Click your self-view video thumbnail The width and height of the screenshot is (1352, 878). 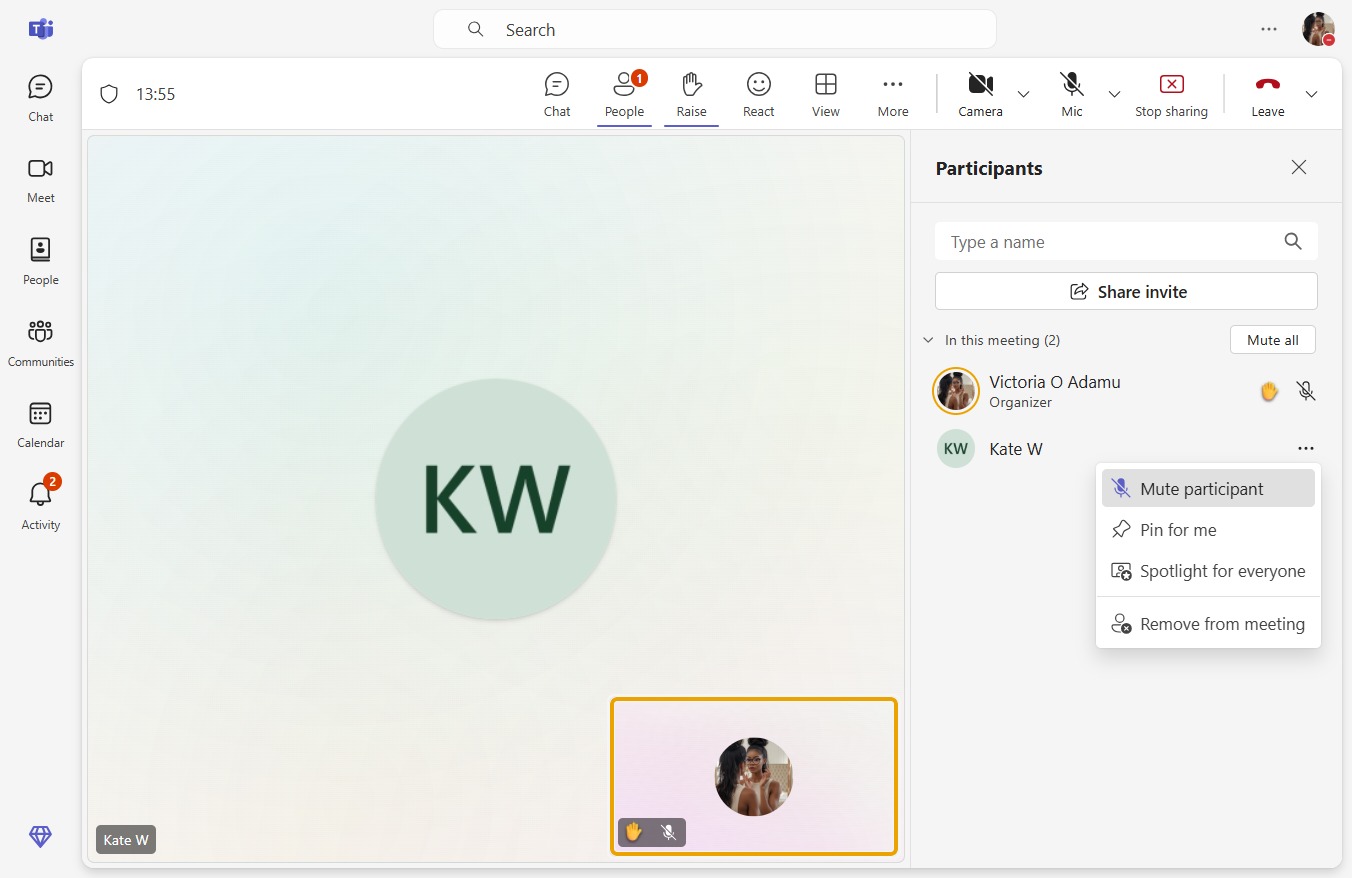[754, 777]
